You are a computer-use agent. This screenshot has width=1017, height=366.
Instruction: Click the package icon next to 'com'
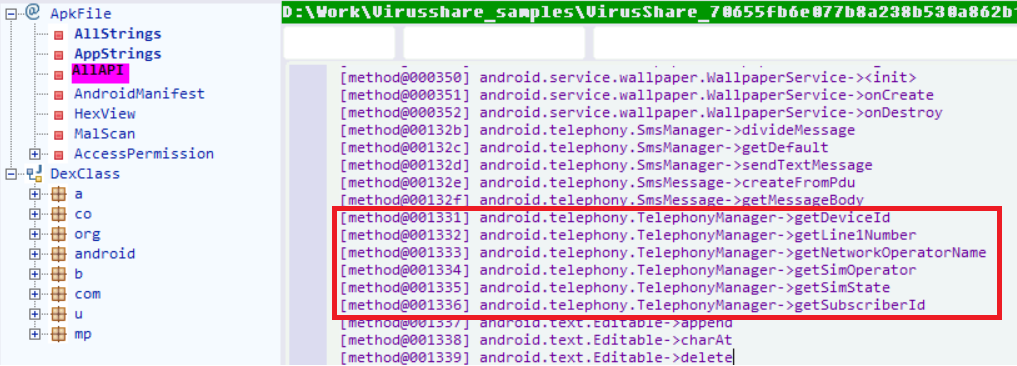pyautogui.click(x=59, y=294)
